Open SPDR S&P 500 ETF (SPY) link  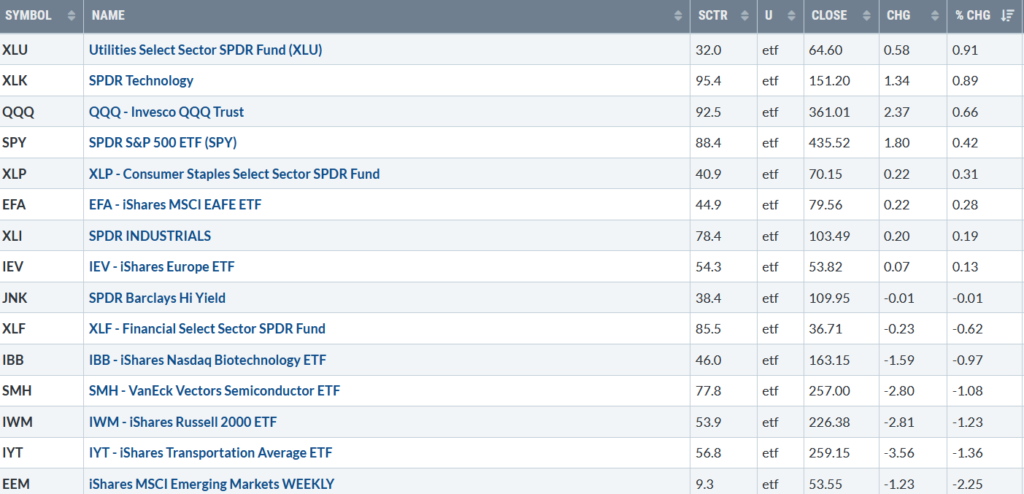click(x=163, y=142)
